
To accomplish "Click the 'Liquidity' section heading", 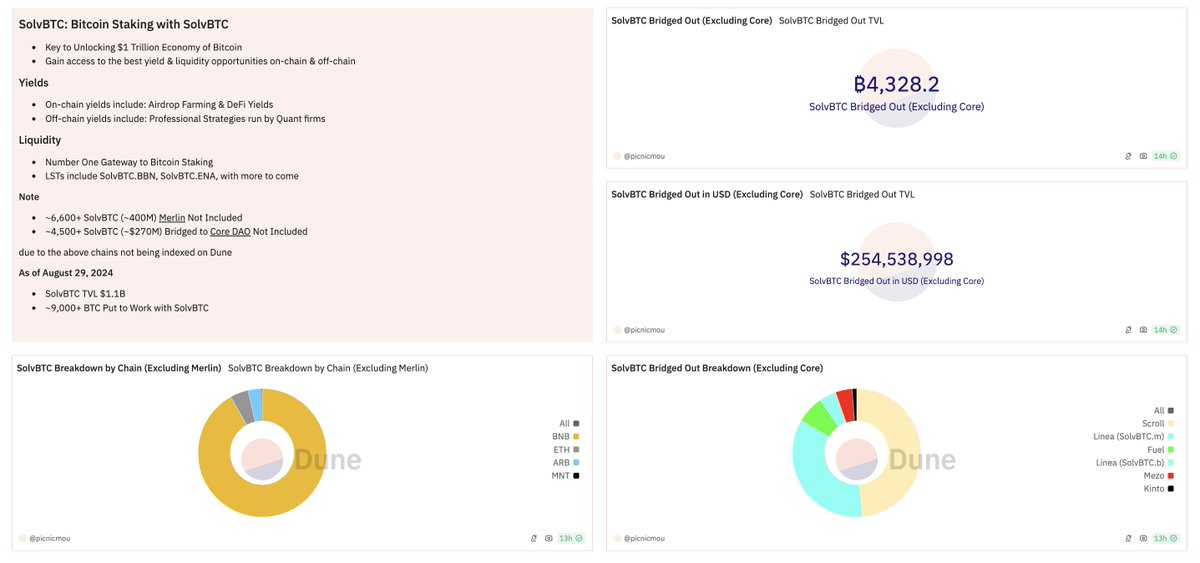I will point(40,141).
